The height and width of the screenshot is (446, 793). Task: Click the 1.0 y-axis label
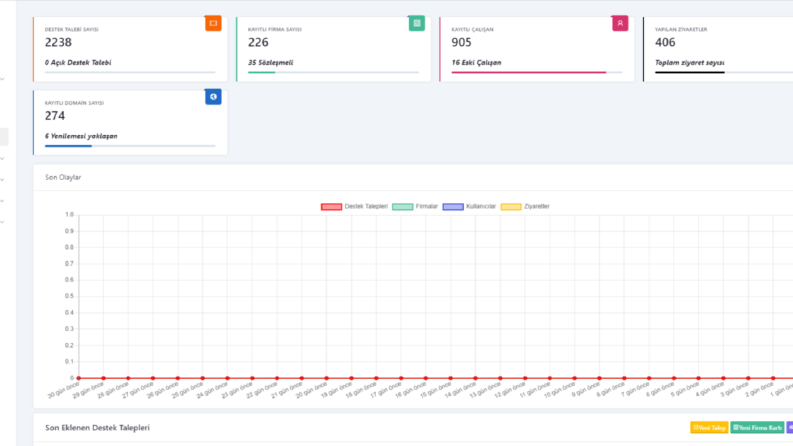tap(69, 215)
